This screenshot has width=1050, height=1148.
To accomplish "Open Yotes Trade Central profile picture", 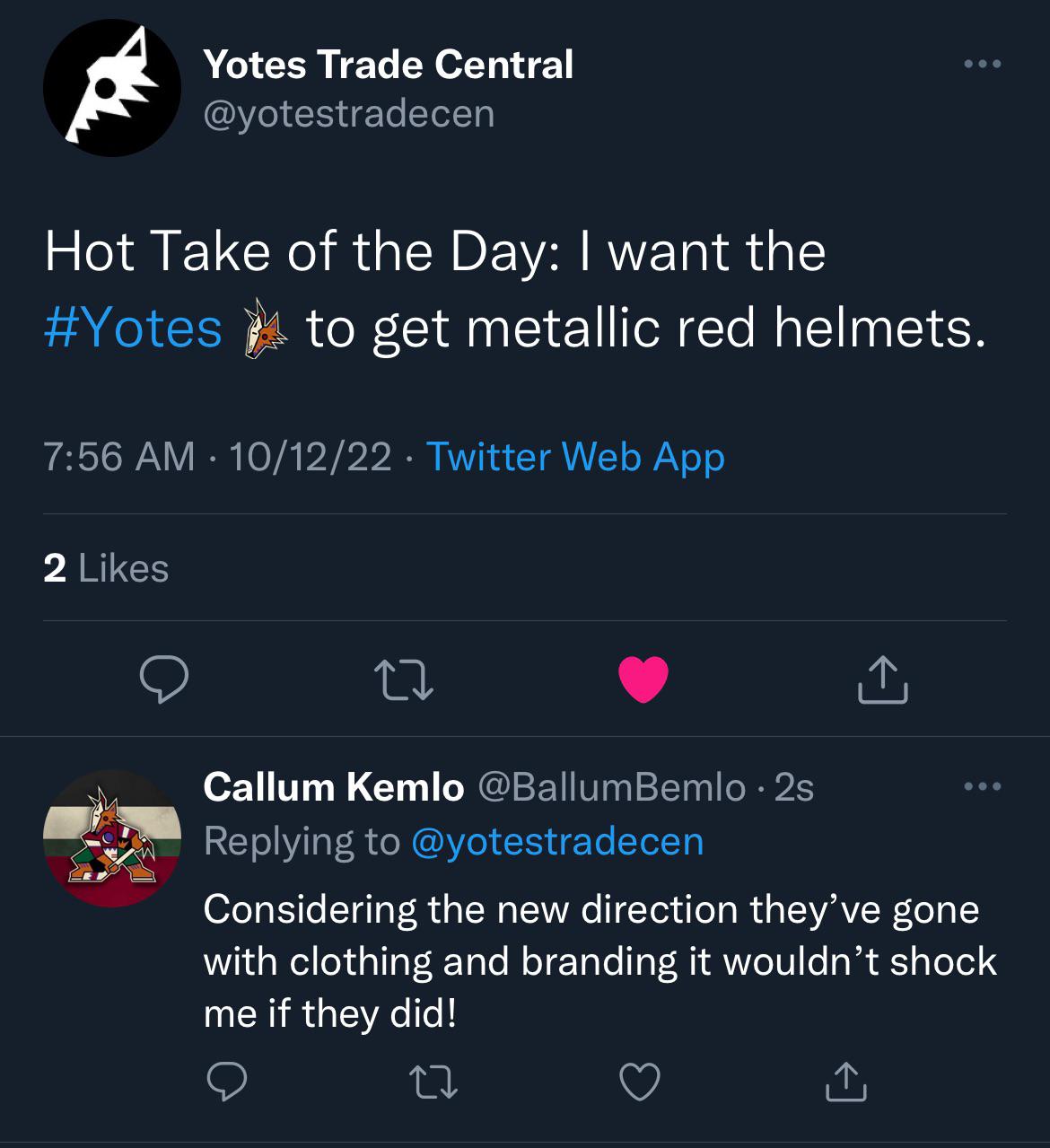I will (112, 88).
